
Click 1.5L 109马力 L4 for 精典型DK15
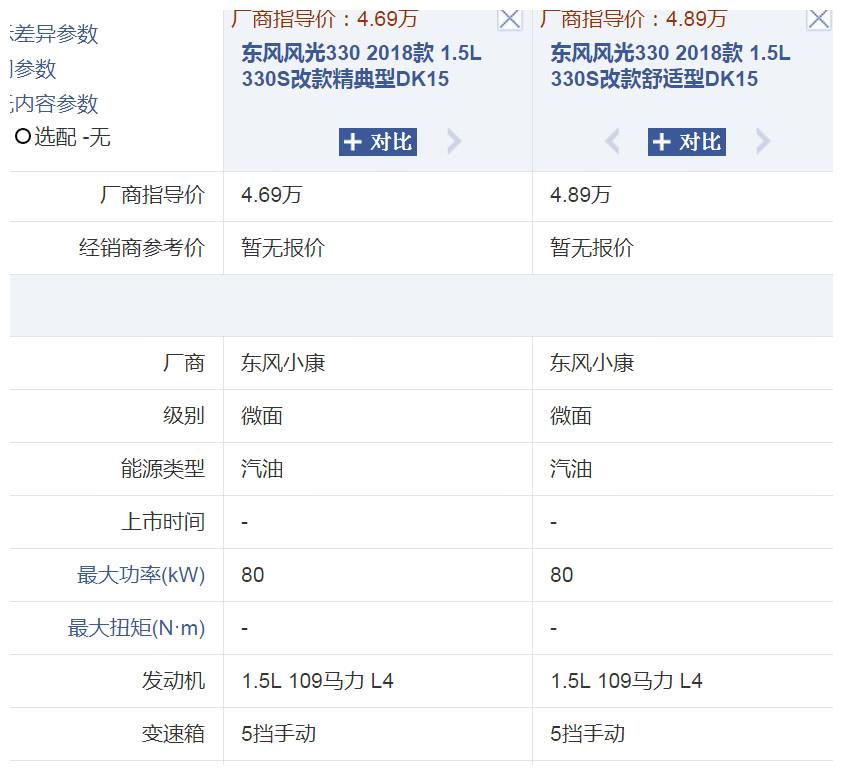[x=317, y=681]
